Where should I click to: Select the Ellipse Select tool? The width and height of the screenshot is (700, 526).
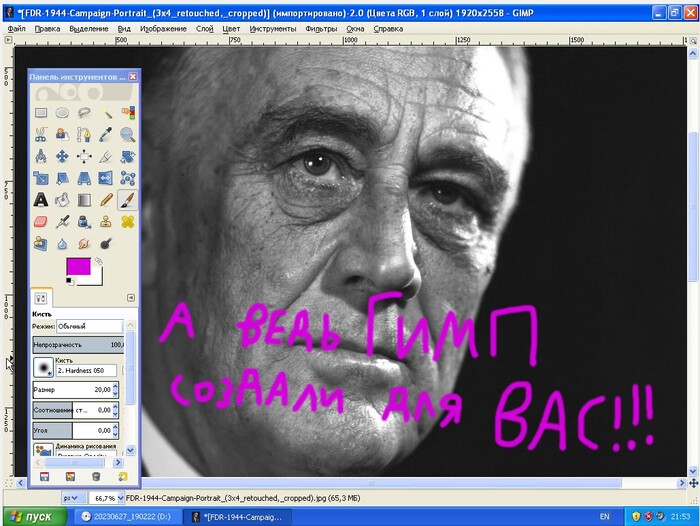(62, 113)
